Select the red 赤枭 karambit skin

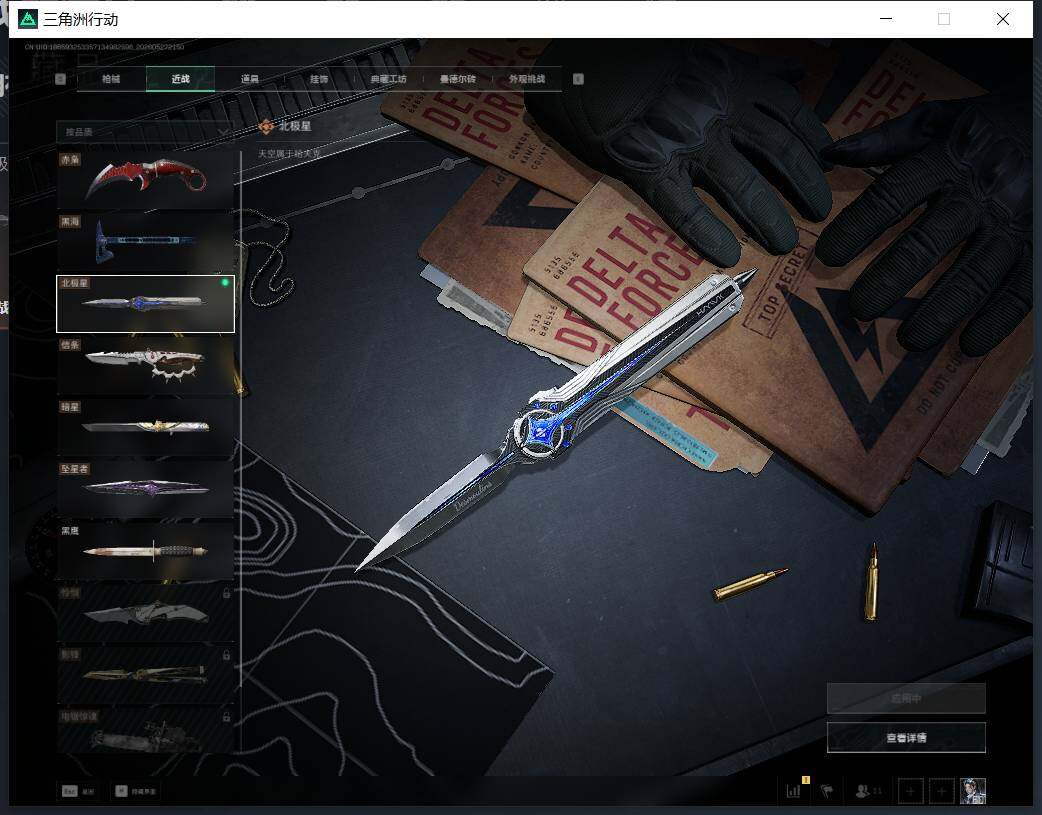click(x=146, y=180)
